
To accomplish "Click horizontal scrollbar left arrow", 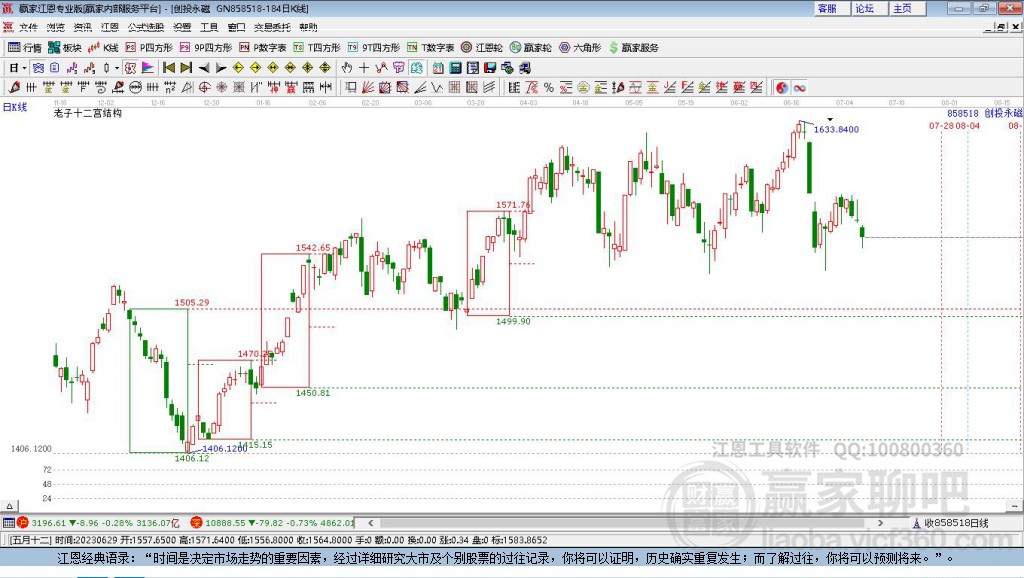I will click(371, 523).
